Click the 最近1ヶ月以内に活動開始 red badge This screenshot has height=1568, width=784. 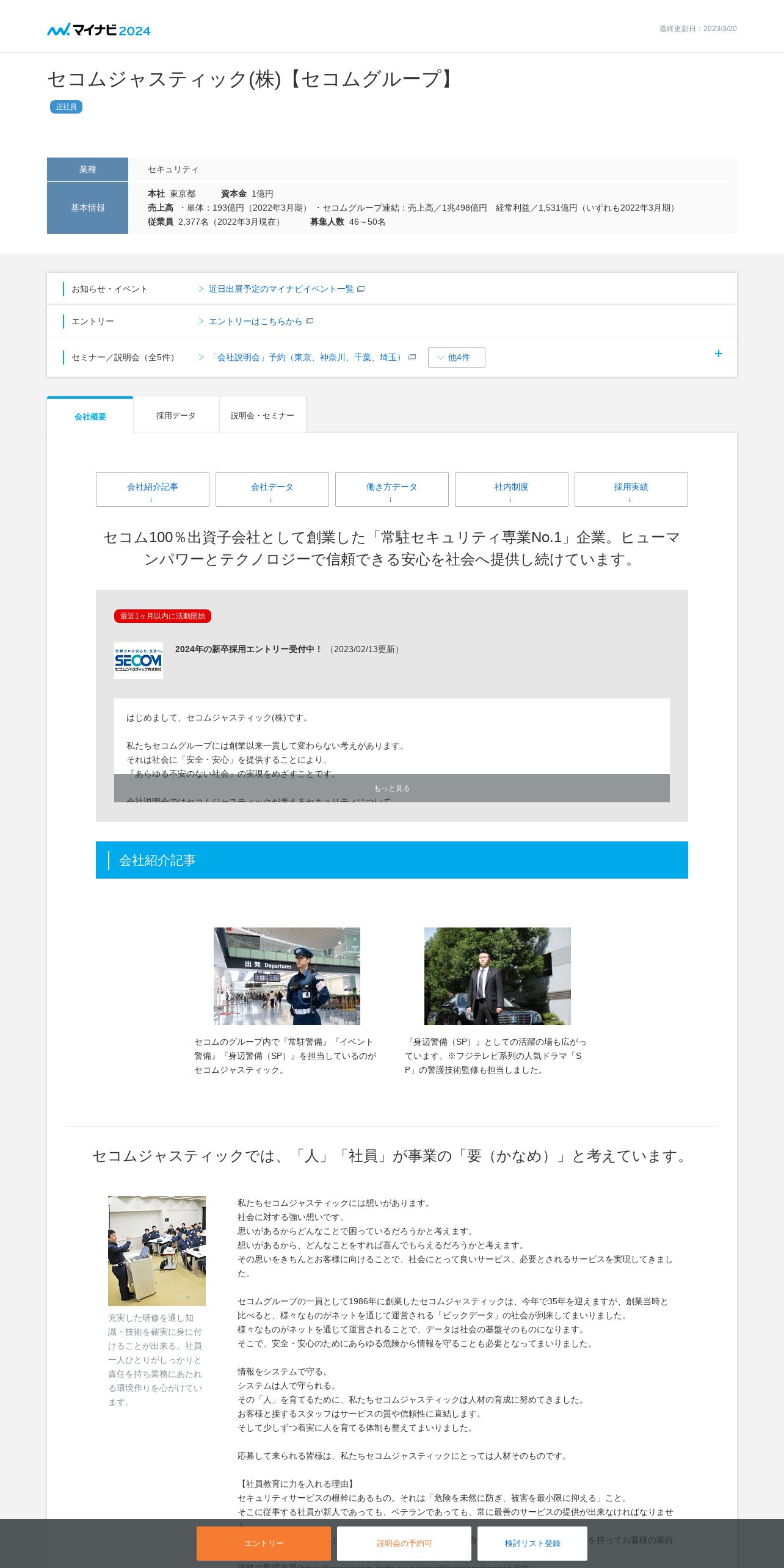pyautogui.click(x=162, y=616)
